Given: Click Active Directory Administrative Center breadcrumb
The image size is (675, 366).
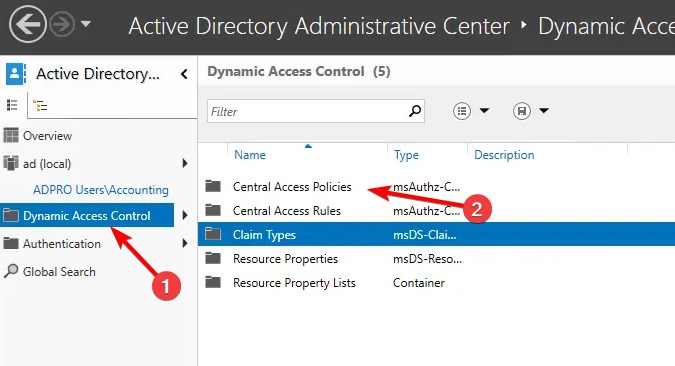Looking at the screenshot, I should point(319,26).
